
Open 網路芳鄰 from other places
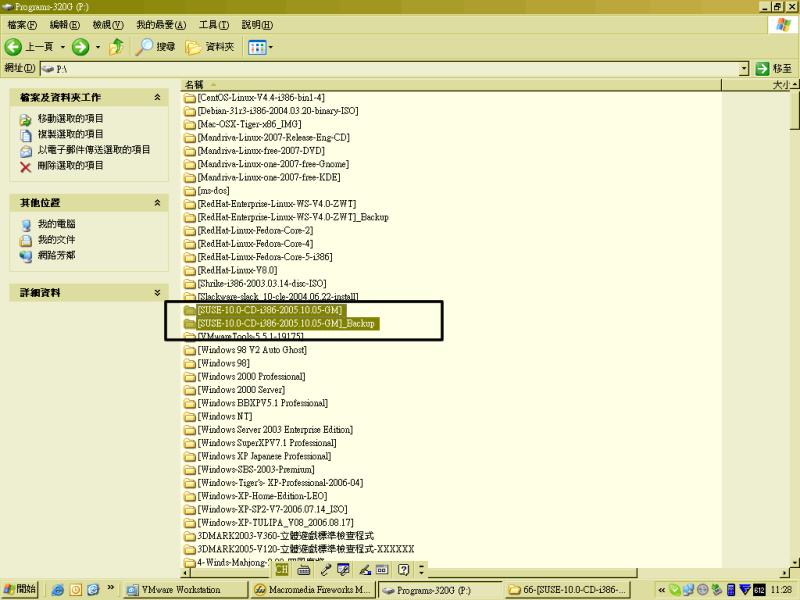coord(57,255)
